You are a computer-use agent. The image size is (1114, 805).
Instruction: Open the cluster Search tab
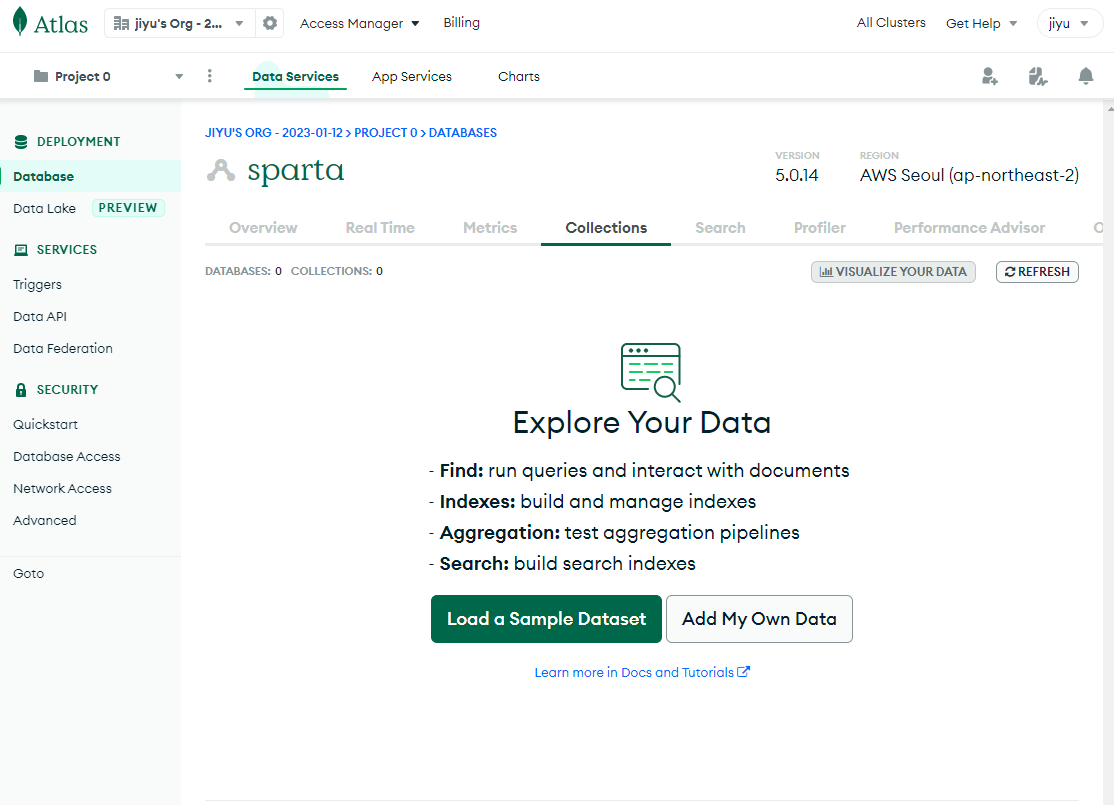(x=720, y=228)
